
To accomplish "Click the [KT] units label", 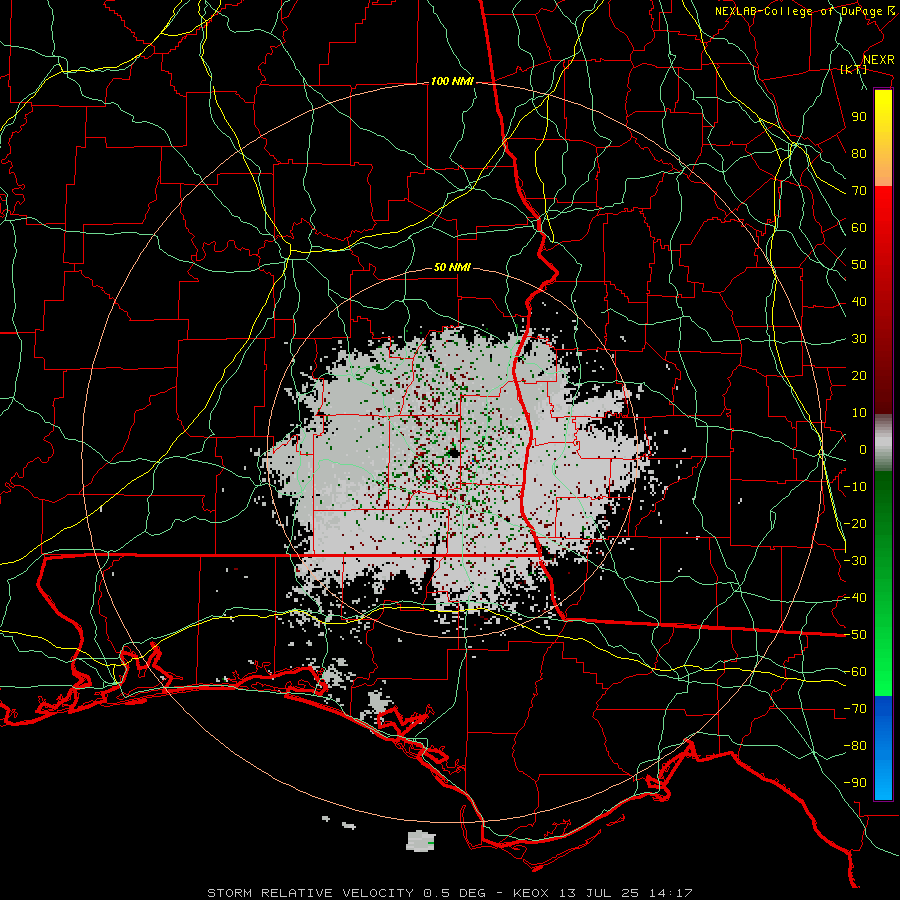I will 854,69.
